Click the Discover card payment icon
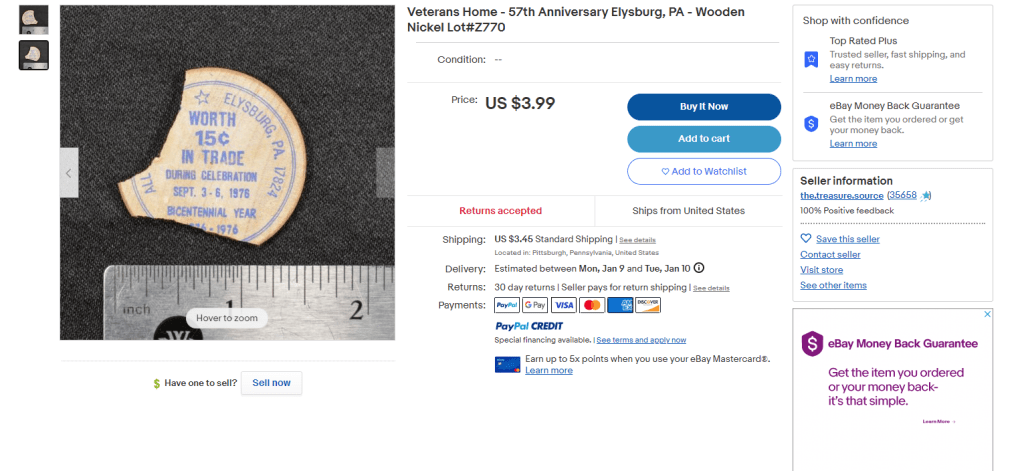Image resolution: width=1022 pixels, height=471 pixels. click(x=648, y=305)
